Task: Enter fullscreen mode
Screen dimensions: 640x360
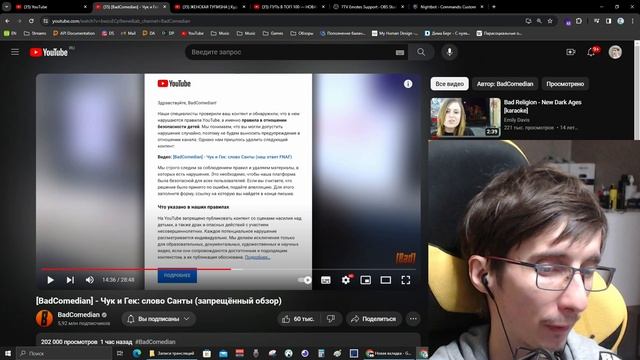Action: tap(406, 280)
